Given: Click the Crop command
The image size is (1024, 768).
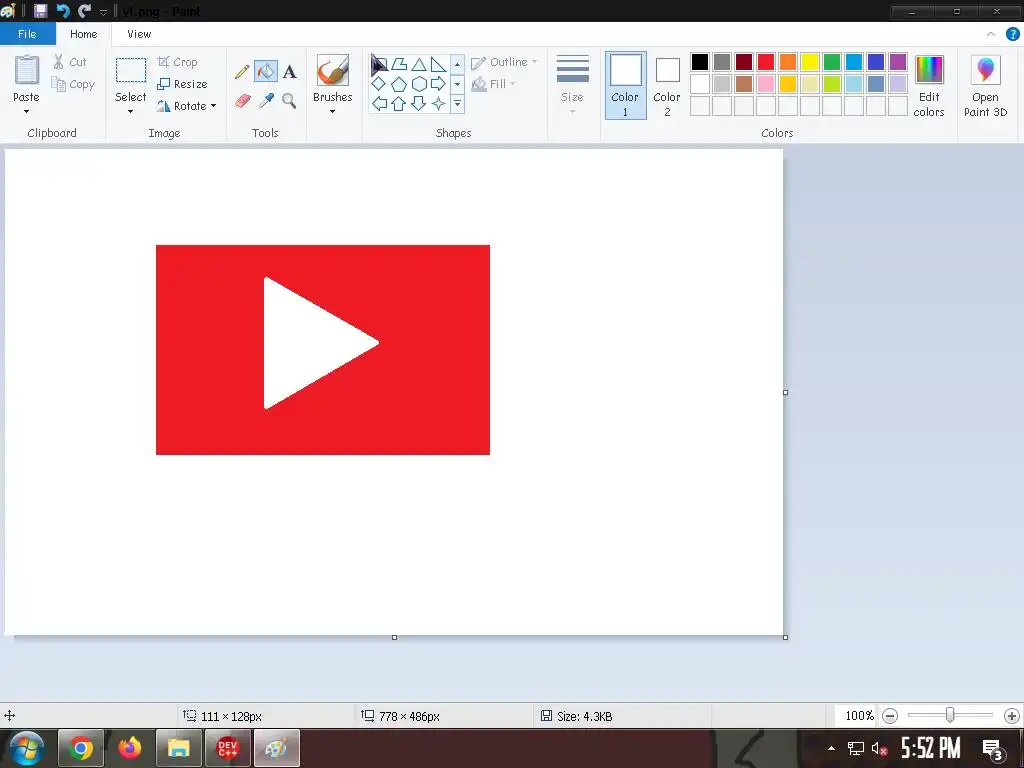Looking at the screenshot, I should click(177, 62).
